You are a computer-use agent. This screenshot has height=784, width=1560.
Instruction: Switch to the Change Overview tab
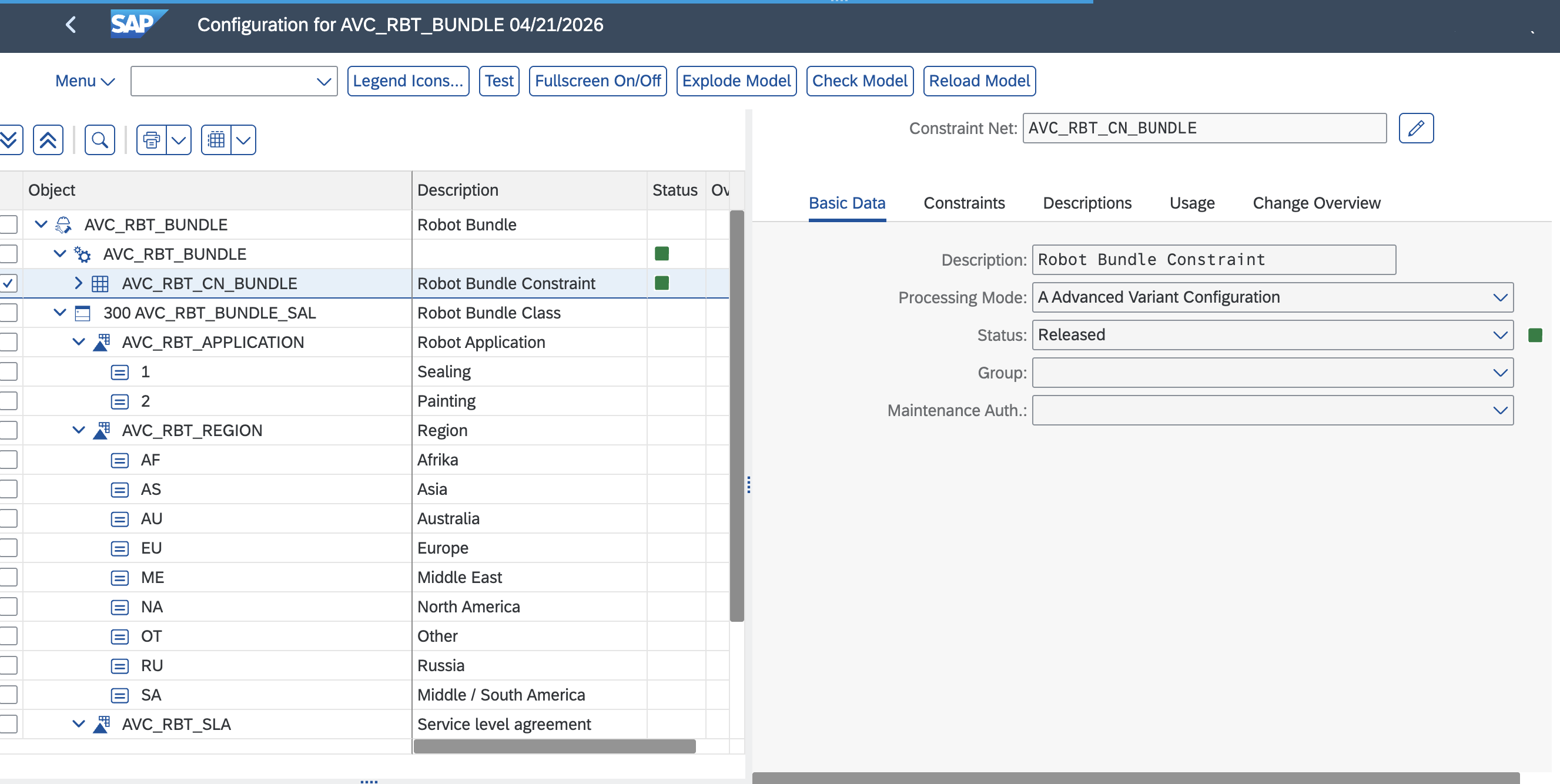click(1317, 203)
